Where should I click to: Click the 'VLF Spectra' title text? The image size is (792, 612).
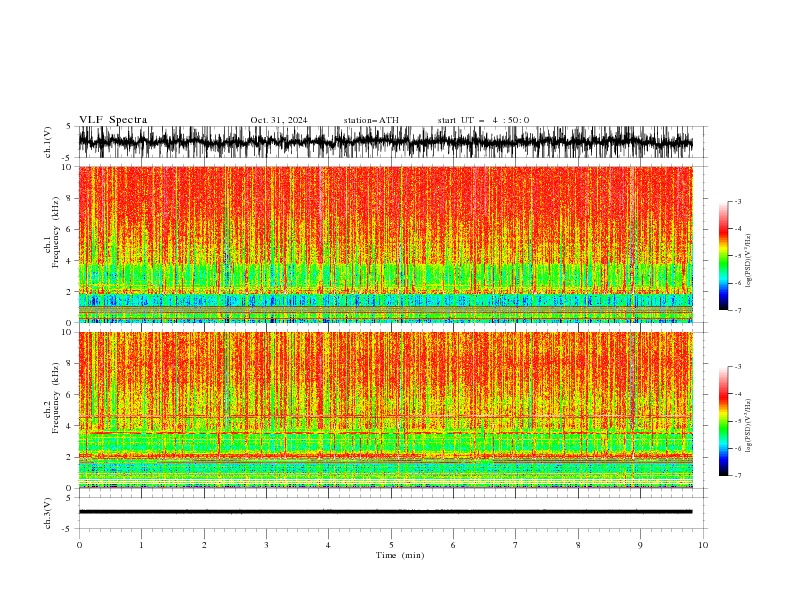click(x=113, y=120)
